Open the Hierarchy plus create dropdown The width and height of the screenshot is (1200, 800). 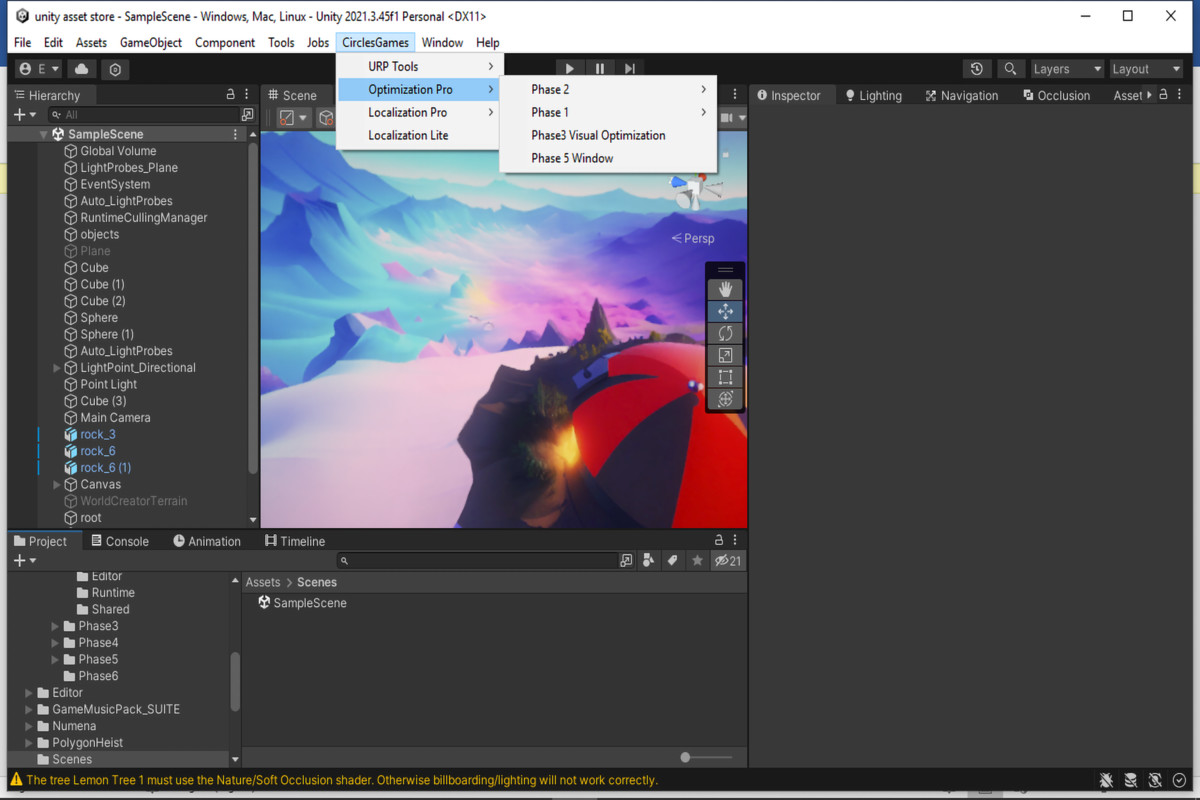click(25, 115)
